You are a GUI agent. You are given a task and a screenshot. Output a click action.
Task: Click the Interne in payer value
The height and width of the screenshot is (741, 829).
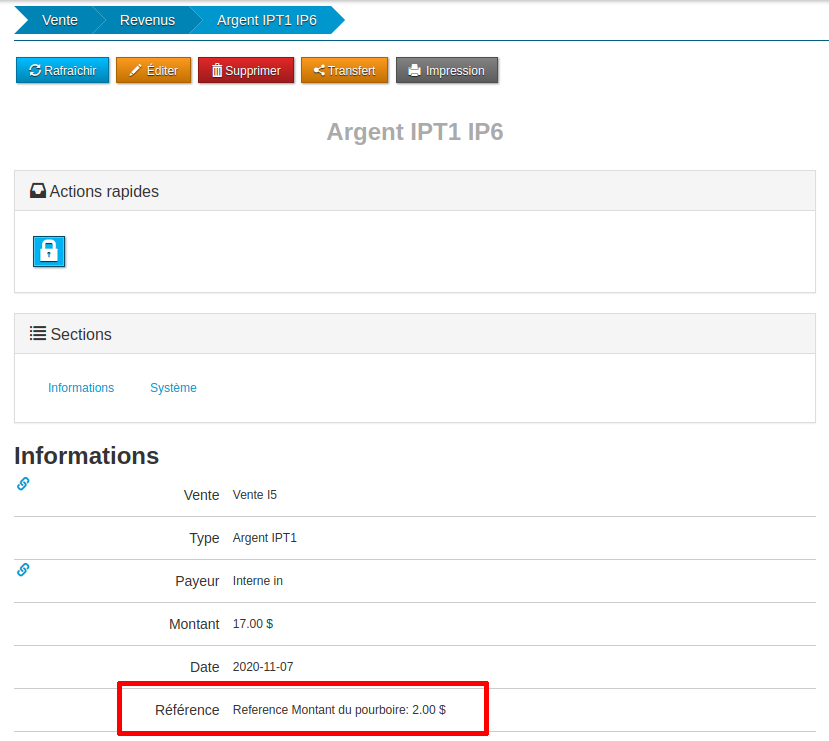click(x=258, y=581)
